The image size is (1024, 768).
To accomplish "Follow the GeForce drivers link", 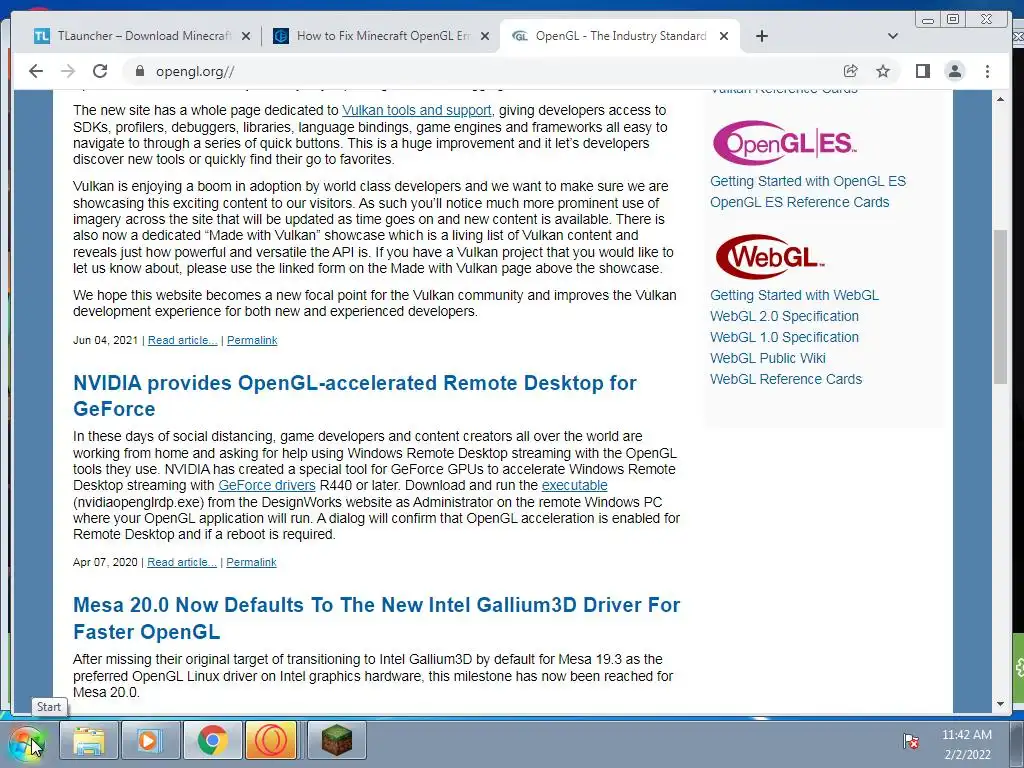I will point(266,485).
